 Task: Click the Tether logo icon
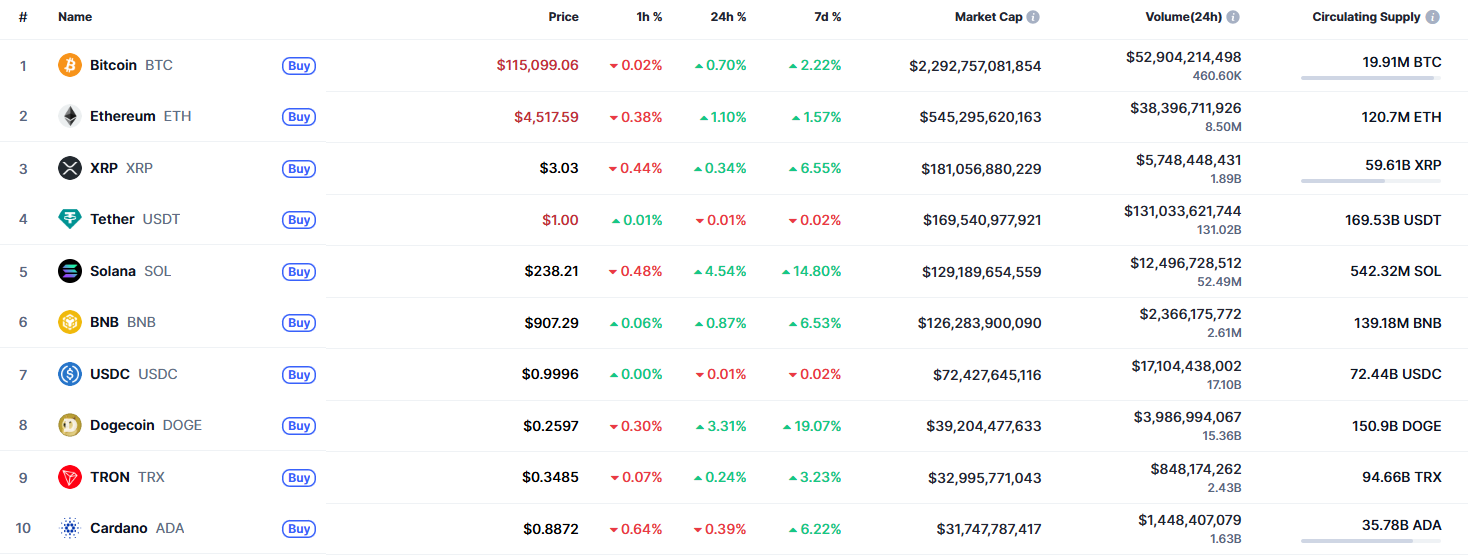click(70, 219)
